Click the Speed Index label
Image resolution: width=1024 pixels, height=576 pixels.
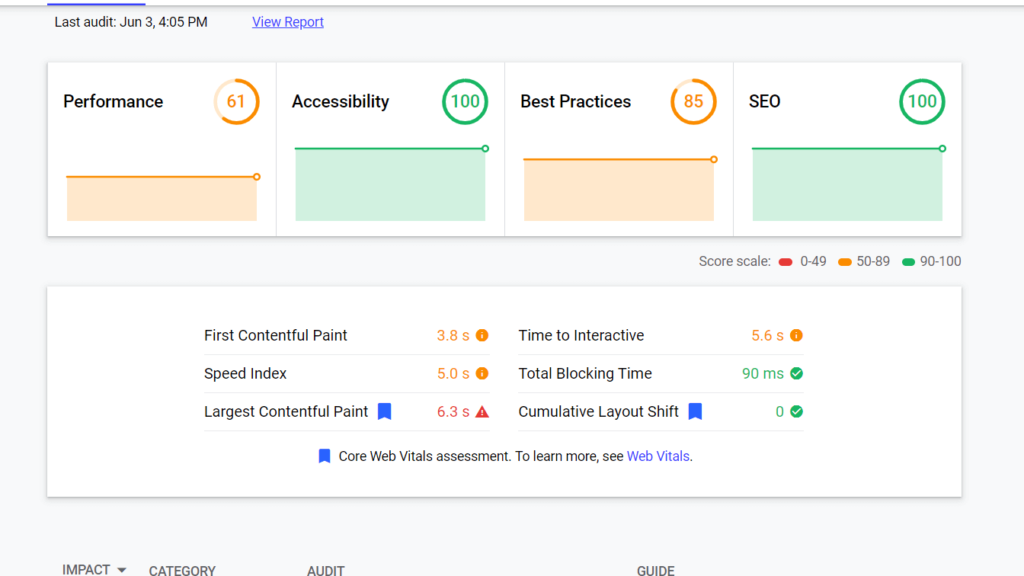[245, 373]
